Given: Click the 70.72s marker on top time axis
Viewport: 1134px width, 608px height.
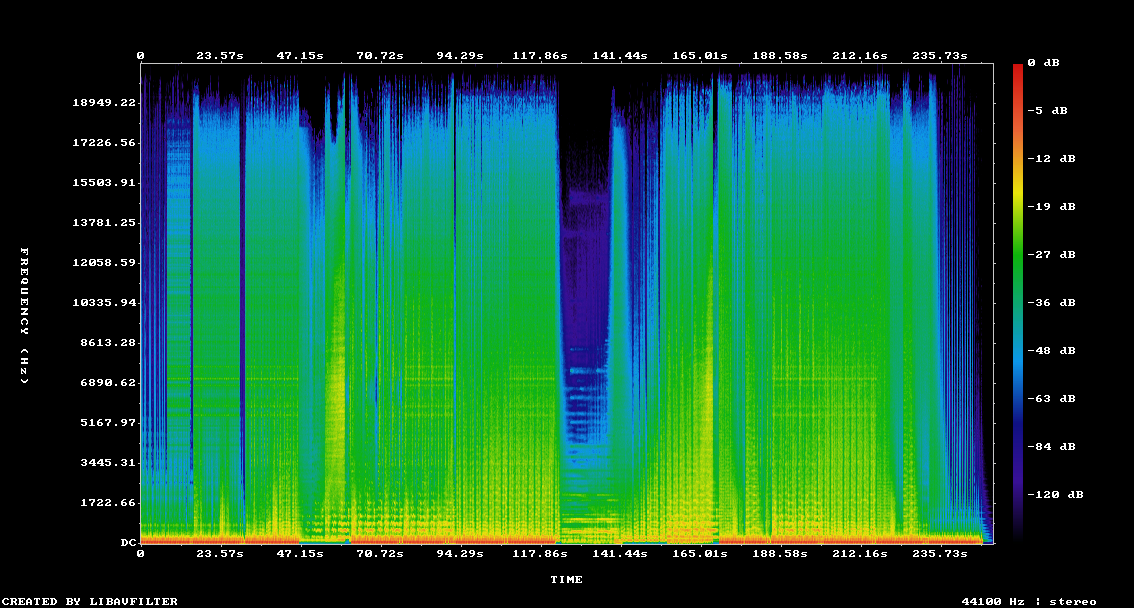Looking at the screenshot, I should point(380,56).
